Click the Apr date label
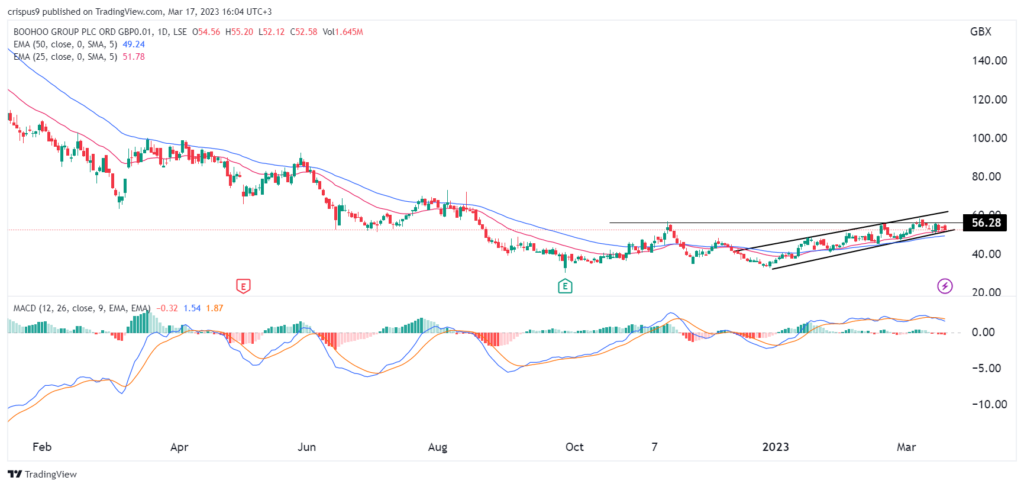Screen dimensions: 1024x487 pyautogui.click(x=178, y=448)
